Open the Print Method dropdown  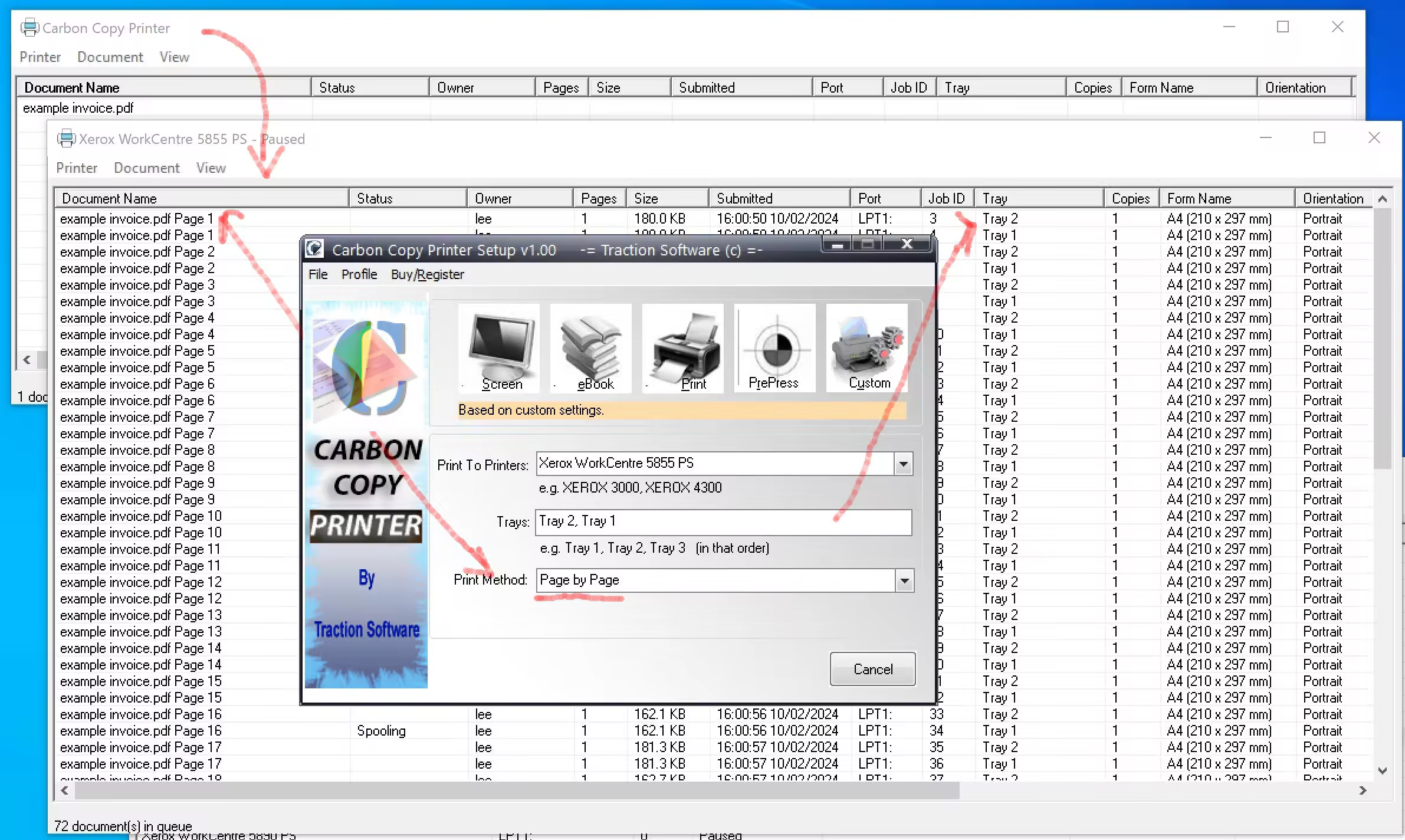tap(903, 580)
